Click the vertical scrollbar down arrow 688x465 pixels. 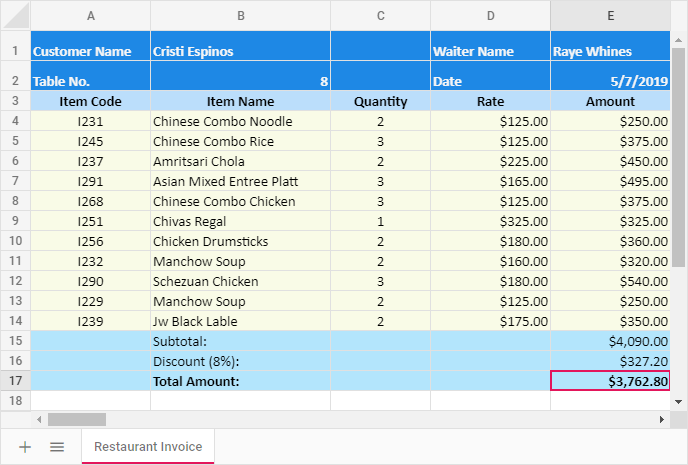[679, 401]
